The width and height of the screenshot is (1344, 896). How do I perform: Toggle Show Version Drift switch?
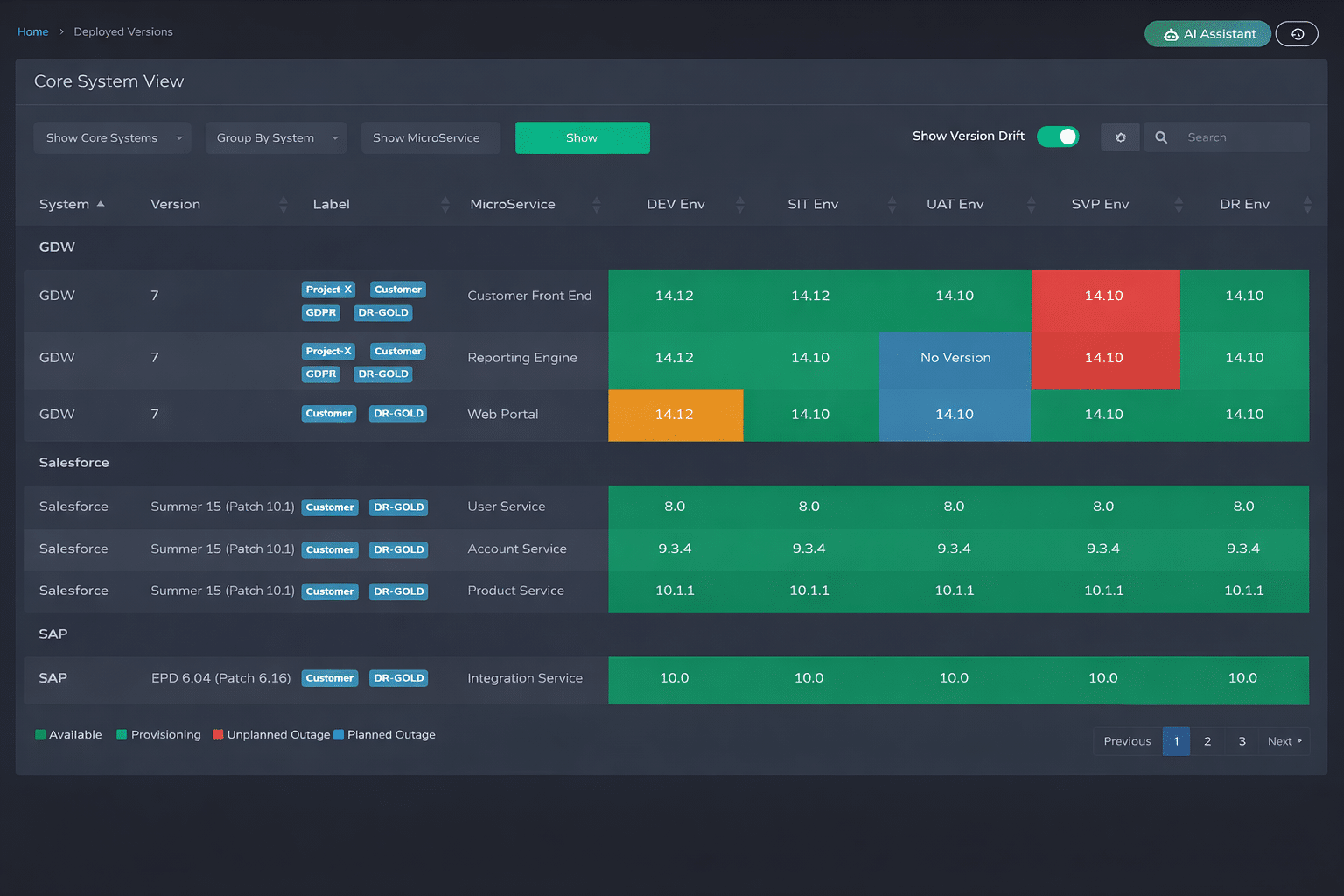point(1058,136)
